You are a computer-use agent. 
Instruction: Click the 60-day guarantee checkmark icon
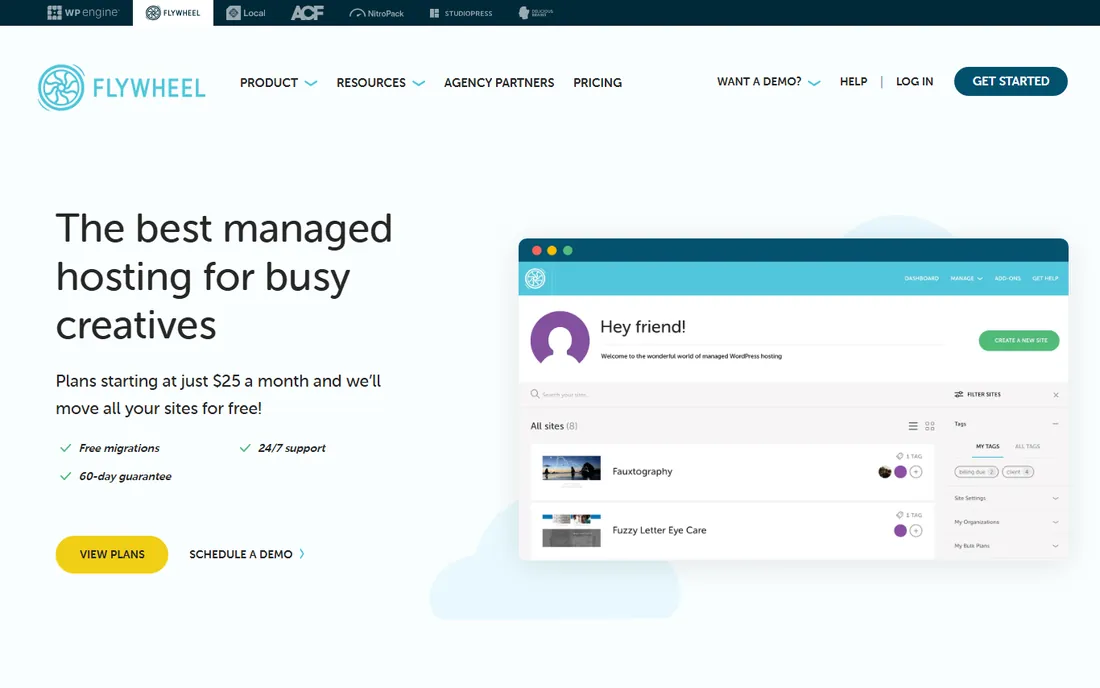65,476
